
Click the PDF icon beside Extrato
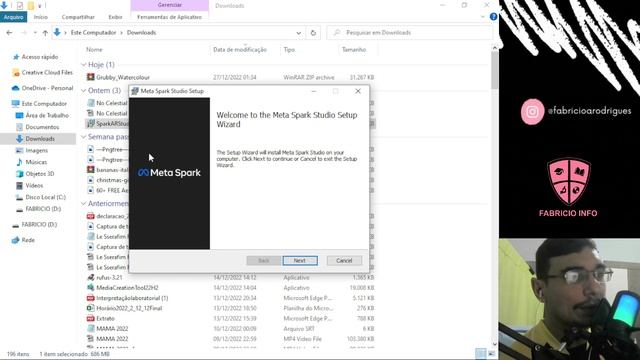[x=91, y=318]
